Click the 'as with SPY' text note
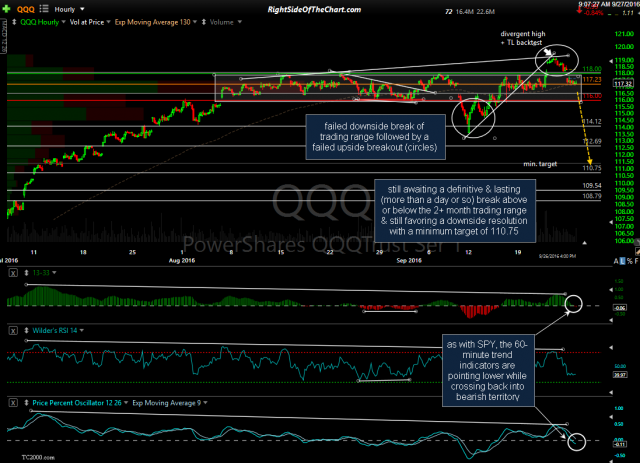Viewport: 640px width, 463px height. coord(488,370)
